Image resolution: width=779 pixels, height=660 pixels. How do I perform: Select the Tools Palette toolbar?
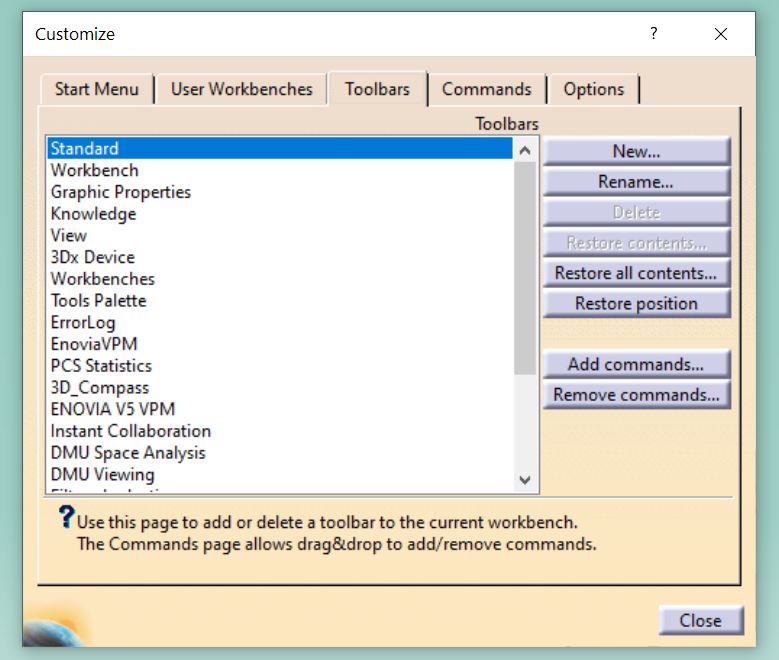[x=98, y=301]
